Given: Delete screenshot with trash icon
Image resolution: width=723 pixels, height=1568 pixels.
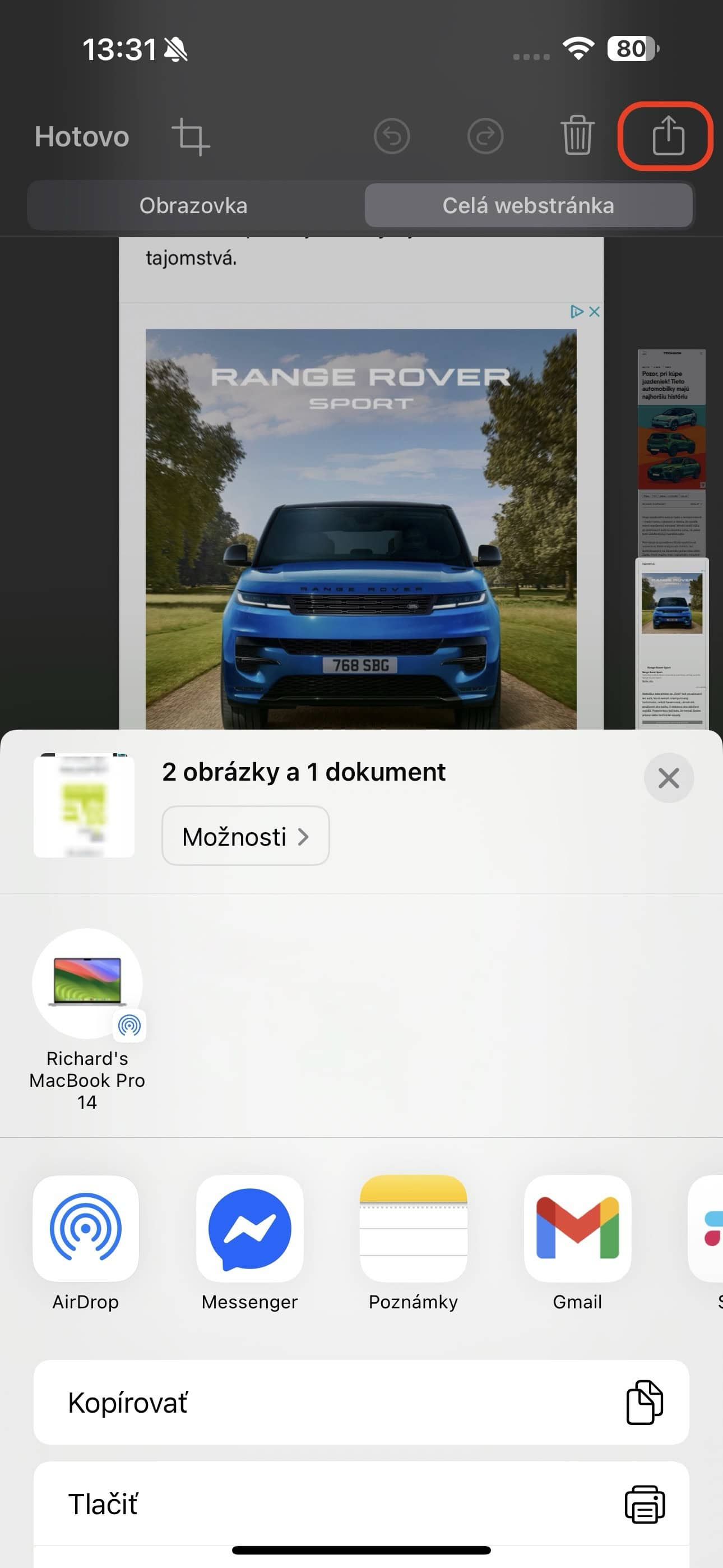Looking at the screenshot, I should tap(577, 135).
